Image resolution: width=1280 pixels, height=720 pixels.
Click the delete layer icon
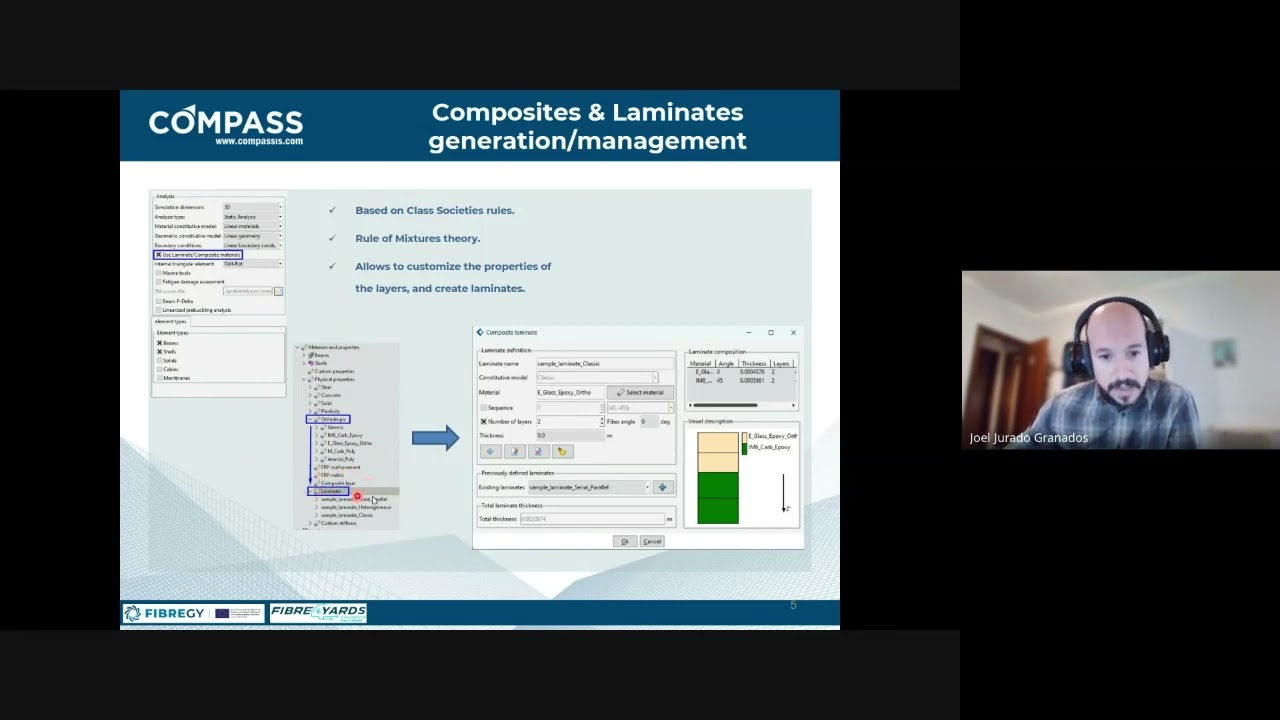point(537,452)
